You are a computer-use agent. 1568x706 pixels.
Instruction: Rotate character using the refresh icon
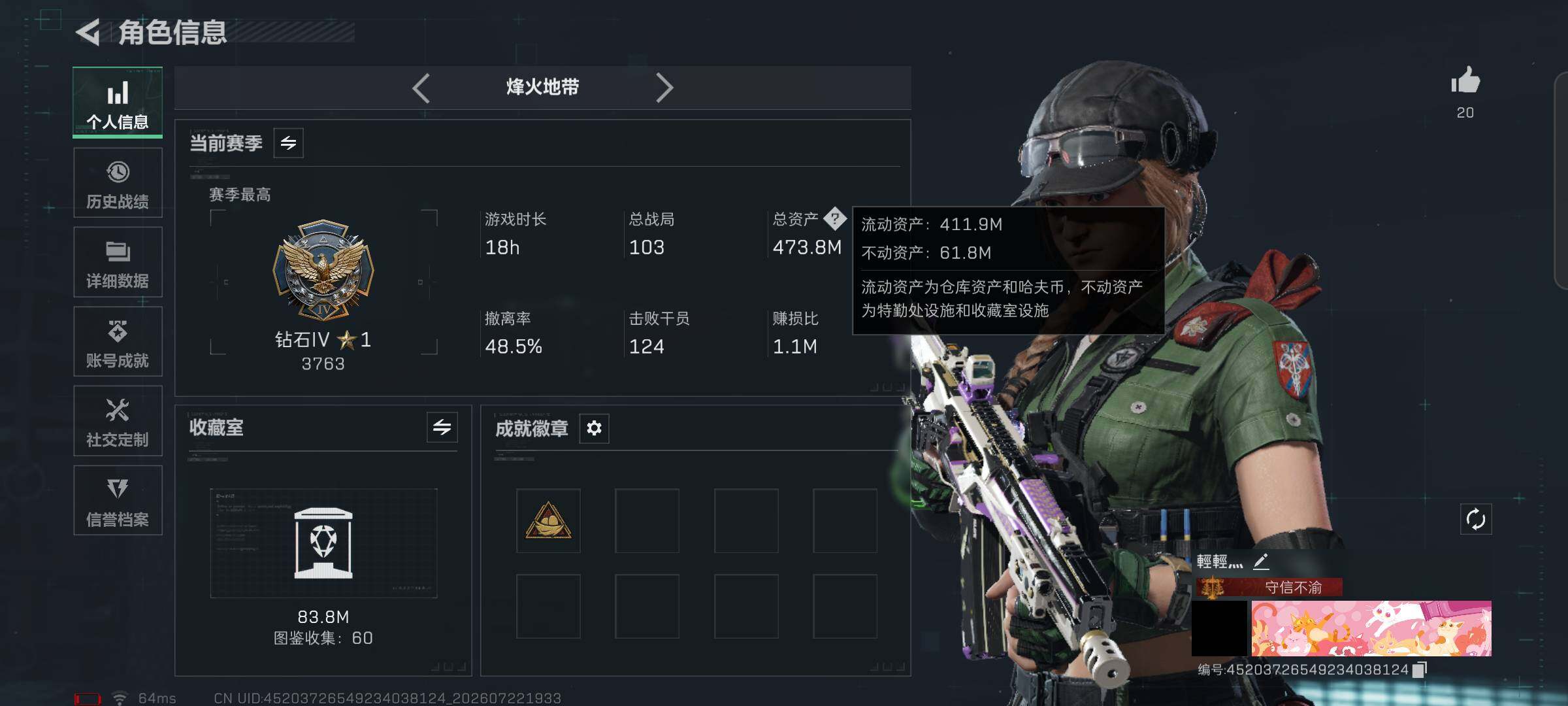pos(1476,520)
